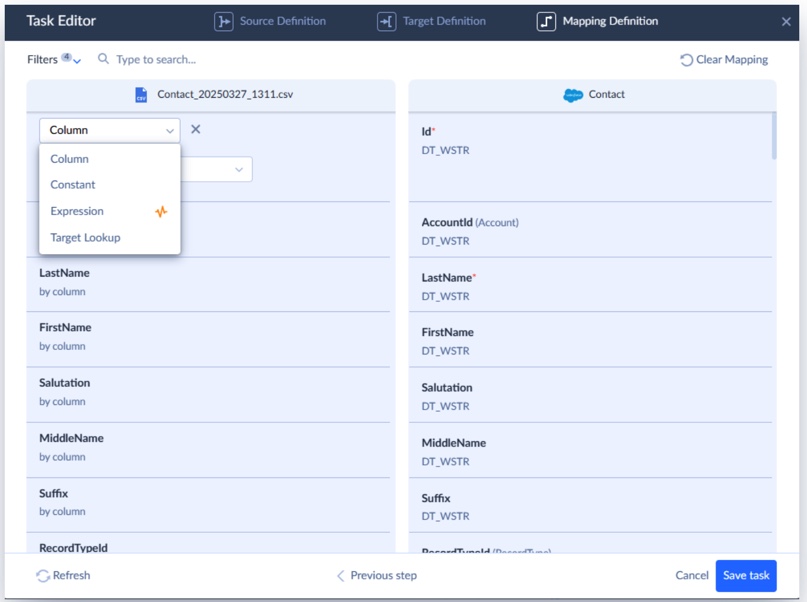This screenshot has width=807, height=602.
Task: Click the search magnifier icon
Action: click(x=103, y=59)
